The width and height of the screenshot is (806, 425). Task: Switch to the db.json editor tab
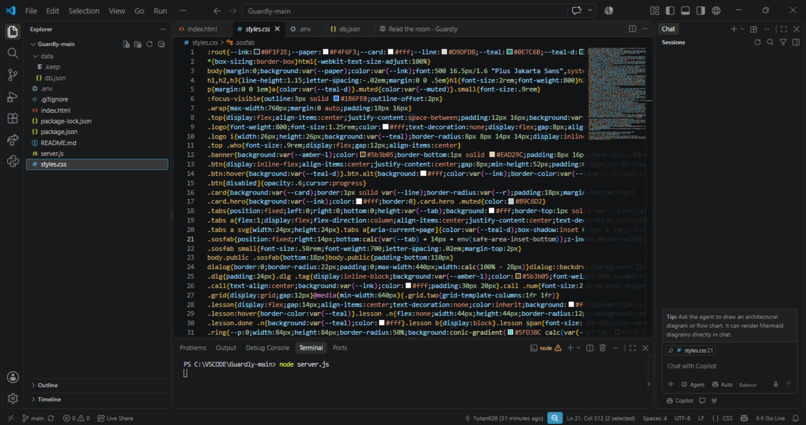[350, 29]
